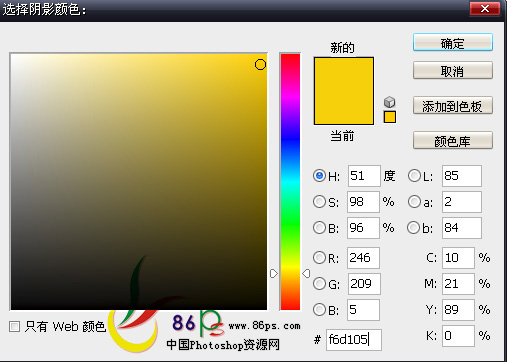Click the blue field showing 5
Viewport: 507px width, 362px height.
click(363, 310)
